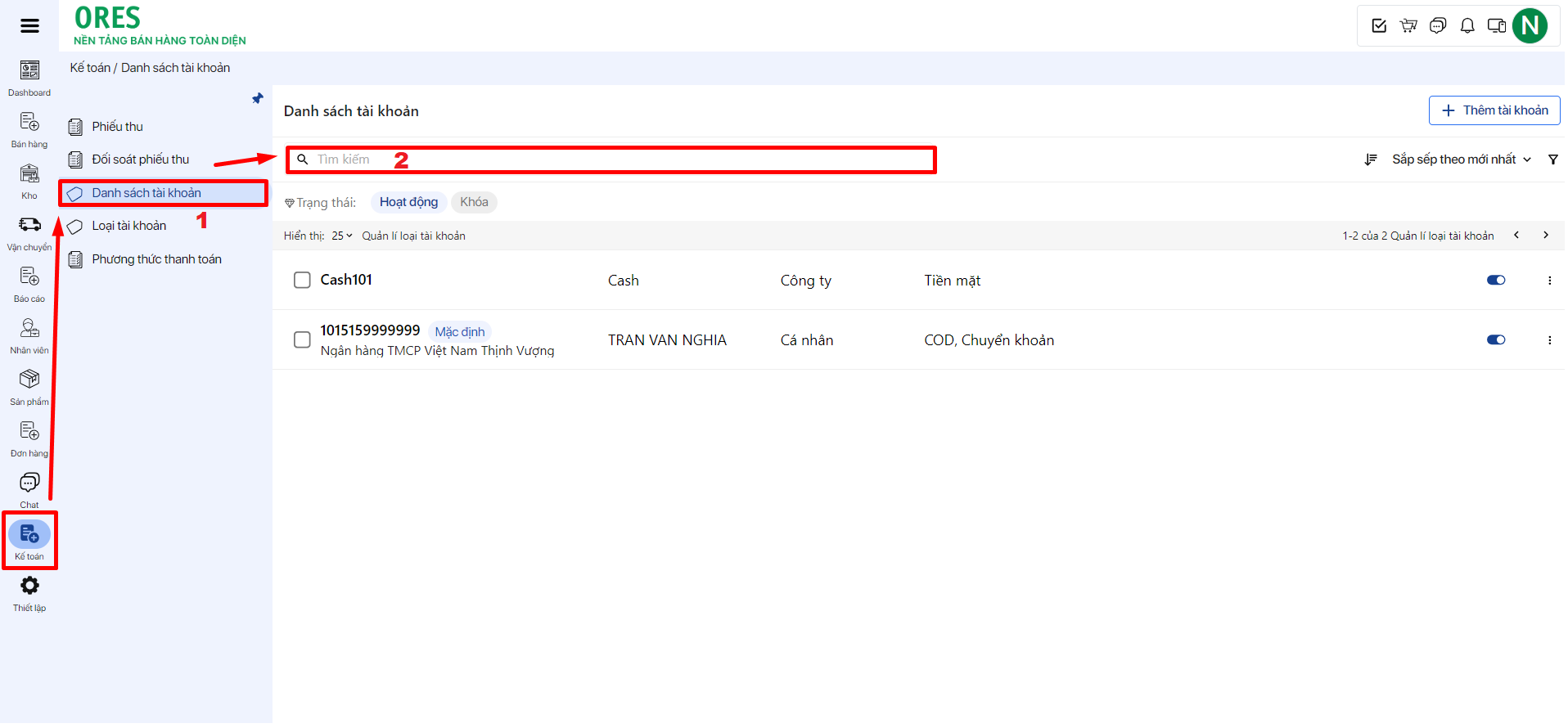Open the hamburger menu icon

[x=29, y=26]
